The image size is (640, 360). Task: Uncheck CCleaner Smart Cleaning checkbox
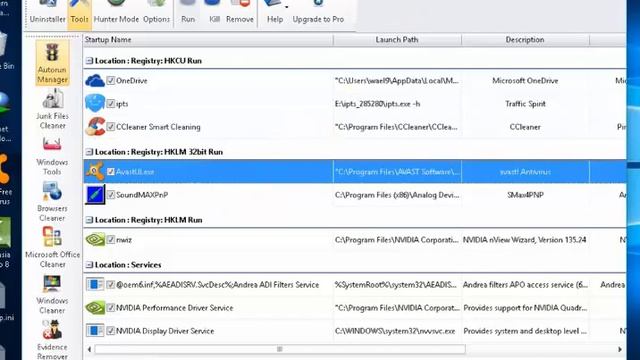pos(111,127)
